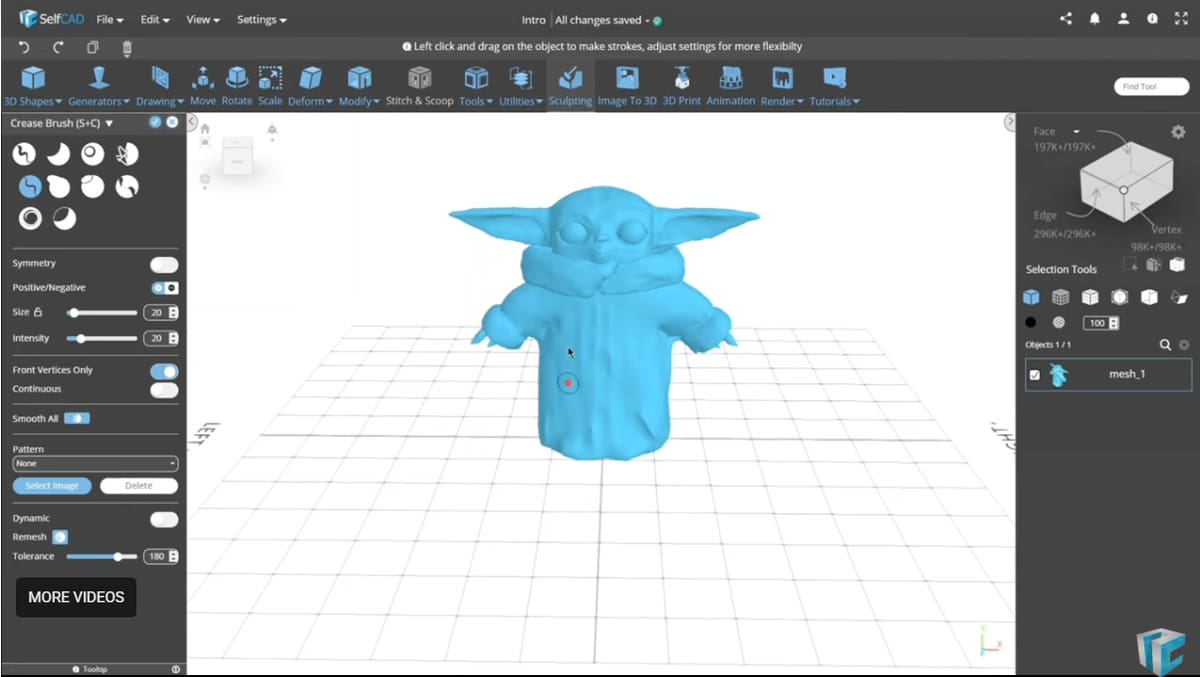1200x677 pixels.
Task: Click the search icon in Objects list
Action: [x=1165, y=344]
